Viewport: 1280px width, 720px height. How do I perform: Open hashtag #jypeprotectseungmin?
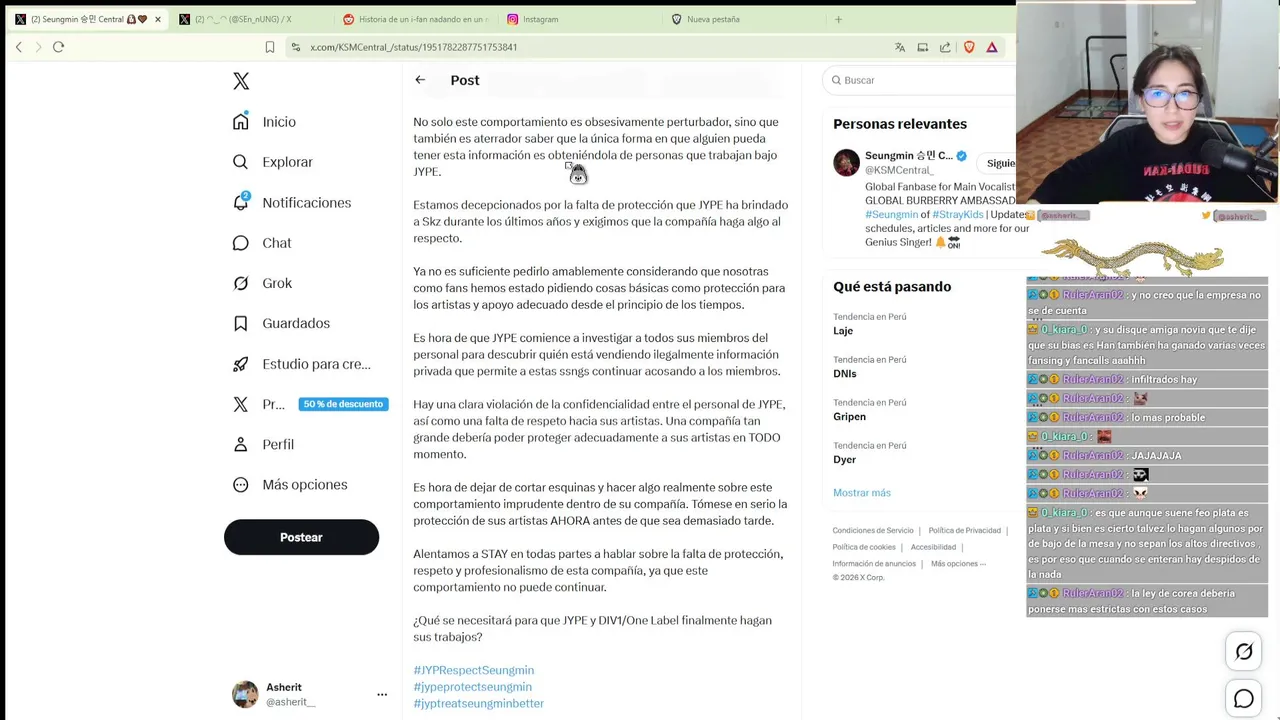(473, 687)
